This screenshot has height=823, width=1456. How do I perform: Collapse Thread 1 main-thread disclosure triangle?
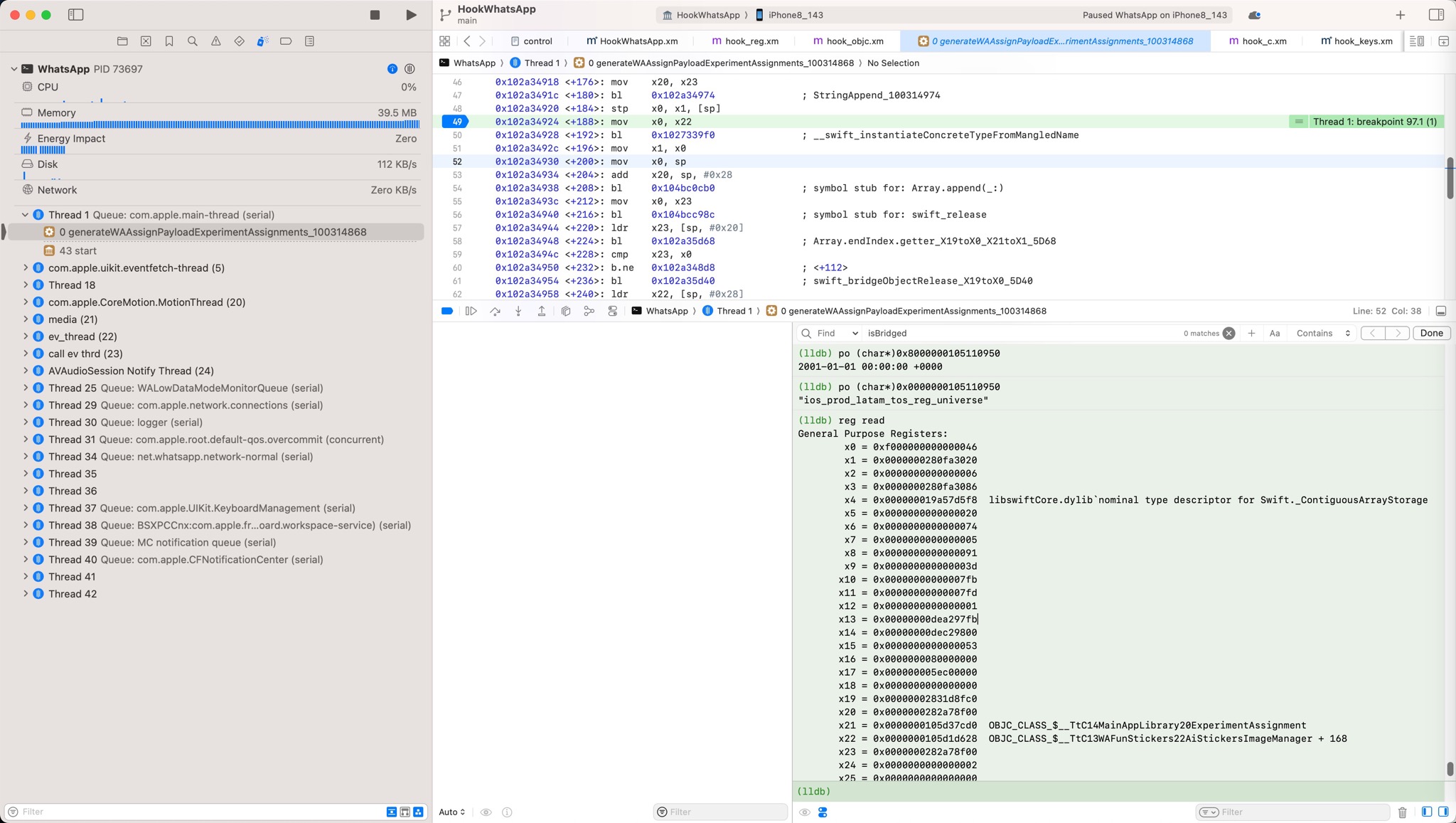pyautogui.click(x=25, y=215)
